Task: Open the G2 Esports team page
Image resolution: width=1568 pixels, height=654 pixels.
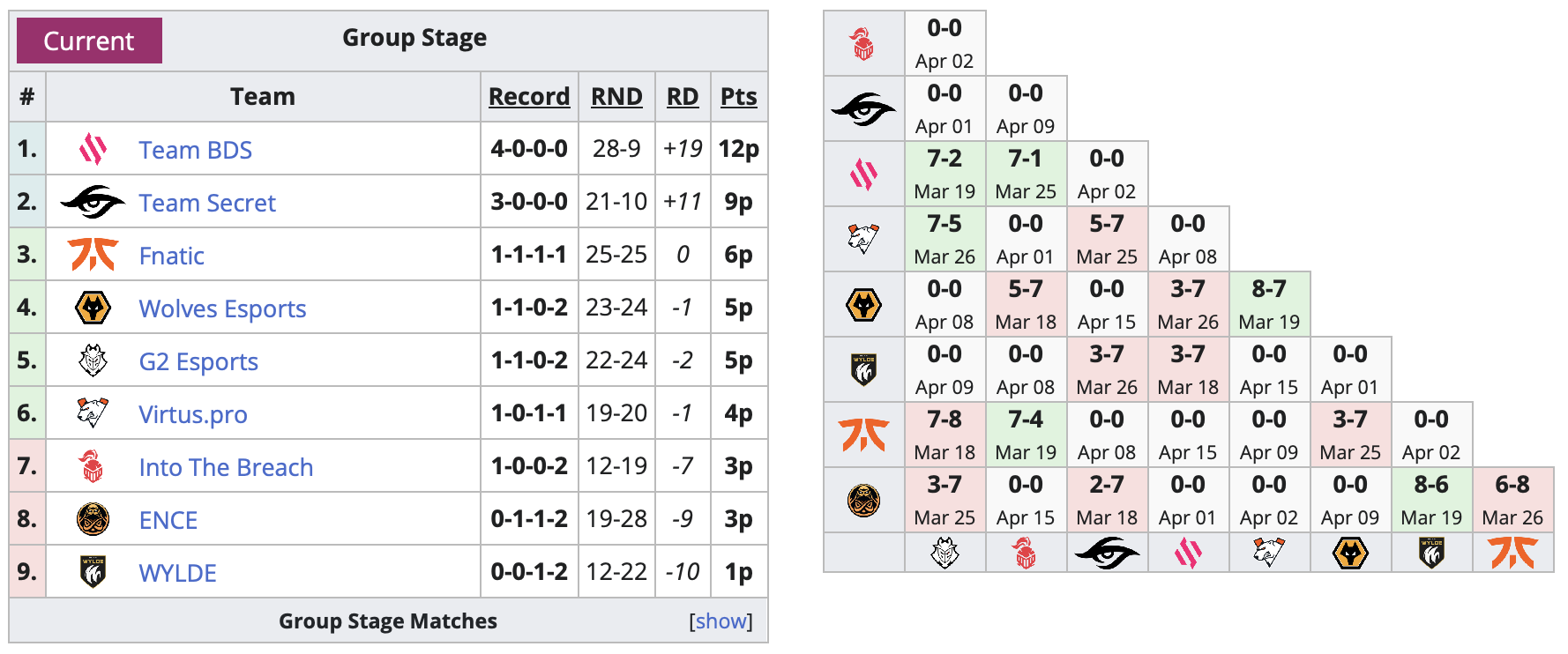Action: [x=198, y=360]
